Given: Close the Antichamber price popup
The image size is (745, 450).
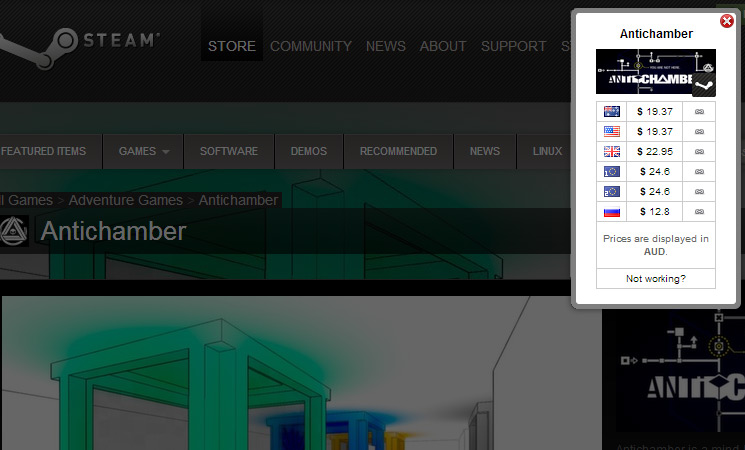Looking at the screenshot, I should 726,21.
